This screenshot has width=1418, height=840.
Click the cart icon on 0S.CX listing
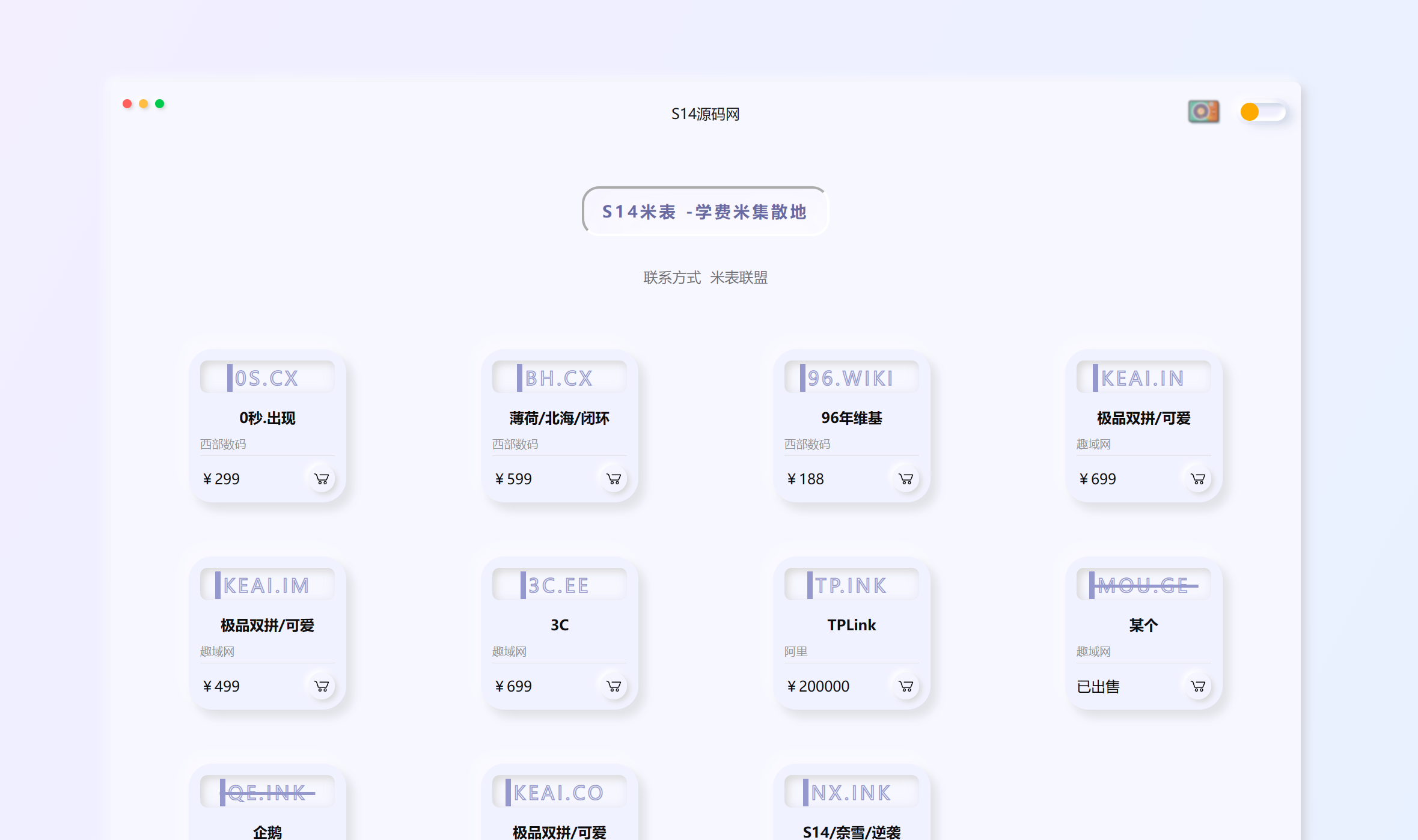[322, 477]
